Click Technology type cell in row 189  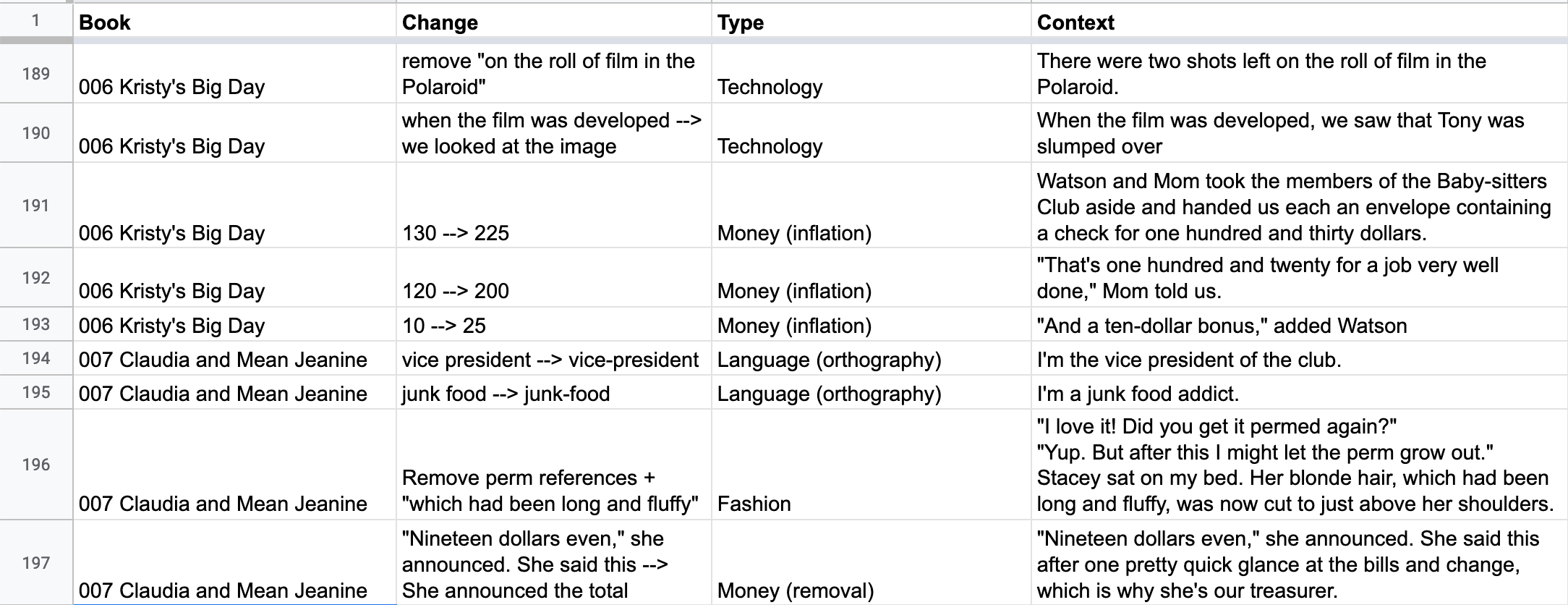pos(871,74)
